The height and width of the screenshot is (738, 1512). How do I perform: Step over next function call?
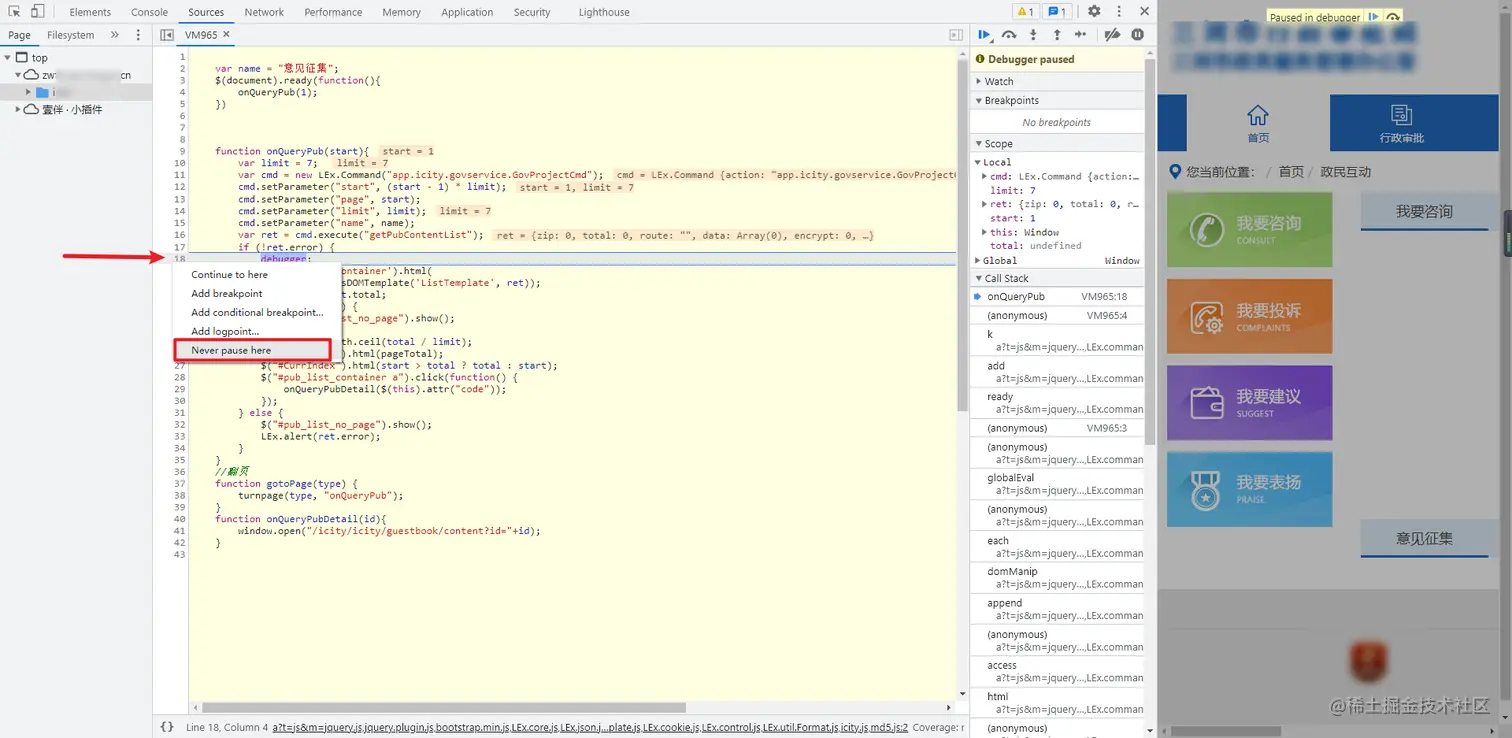coord(1009,35)
